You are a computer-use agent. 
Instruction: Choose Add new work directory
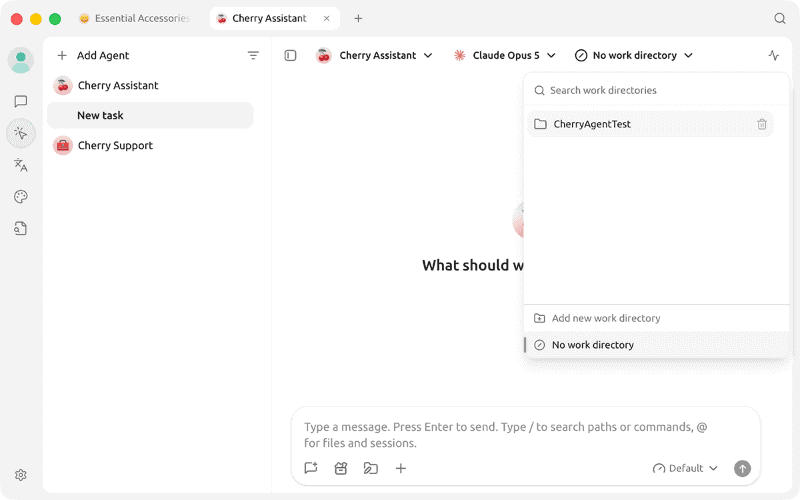coord(657,318)
